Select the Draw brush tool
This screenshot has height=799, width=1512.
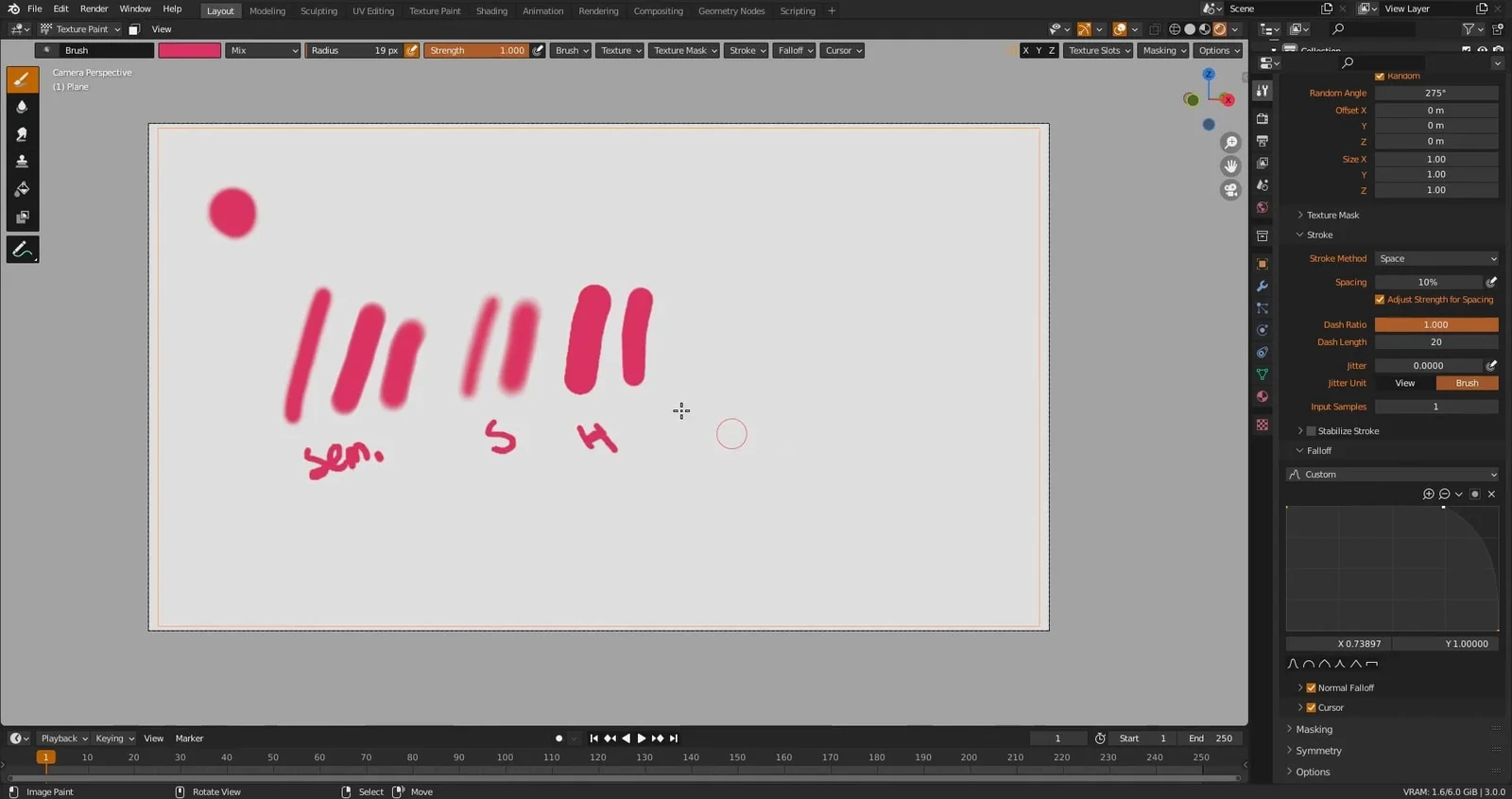pyautogui.click(x=23, y=79)
